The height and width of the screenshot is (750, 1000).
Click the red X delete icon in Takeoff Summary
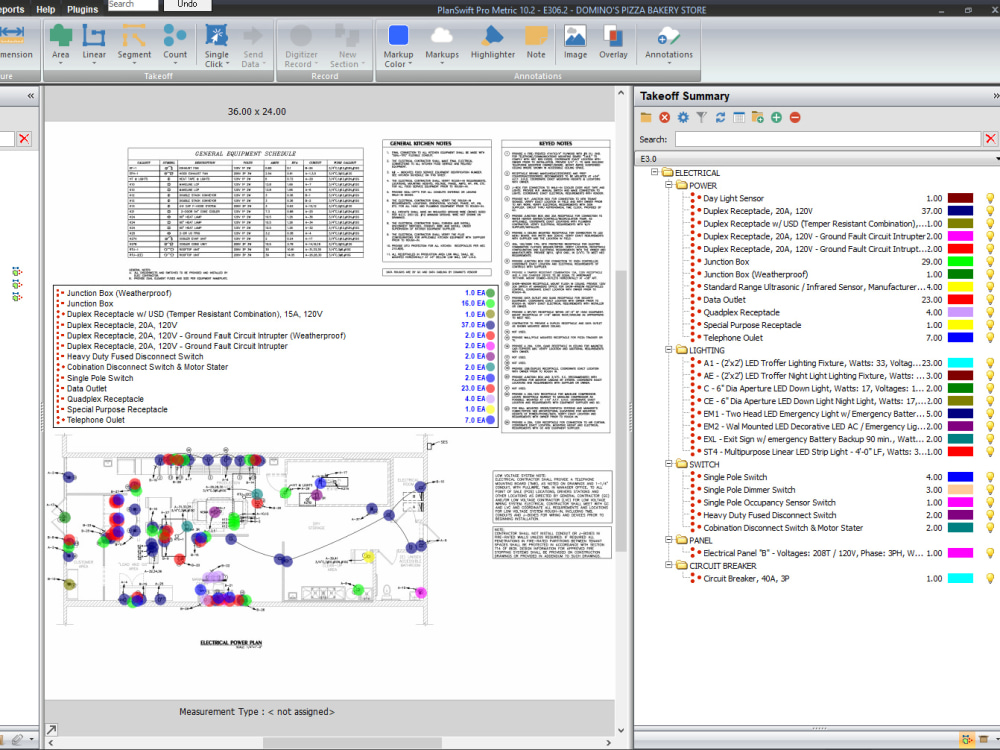tap(665, 117)
